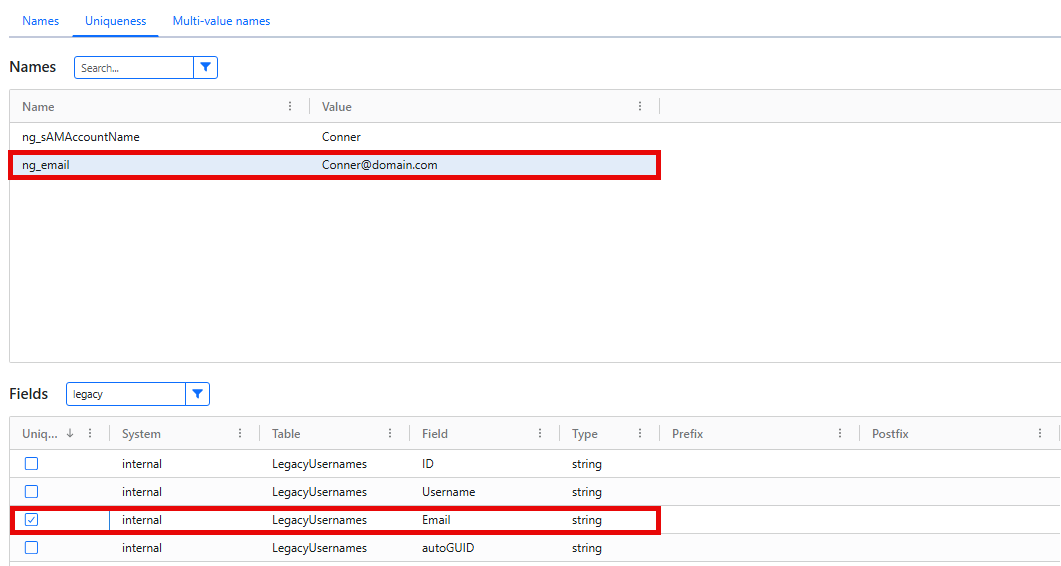Sort Fields grid by Type column header
This screenshot has width=1061, height=566.
[x=585, y=434]
